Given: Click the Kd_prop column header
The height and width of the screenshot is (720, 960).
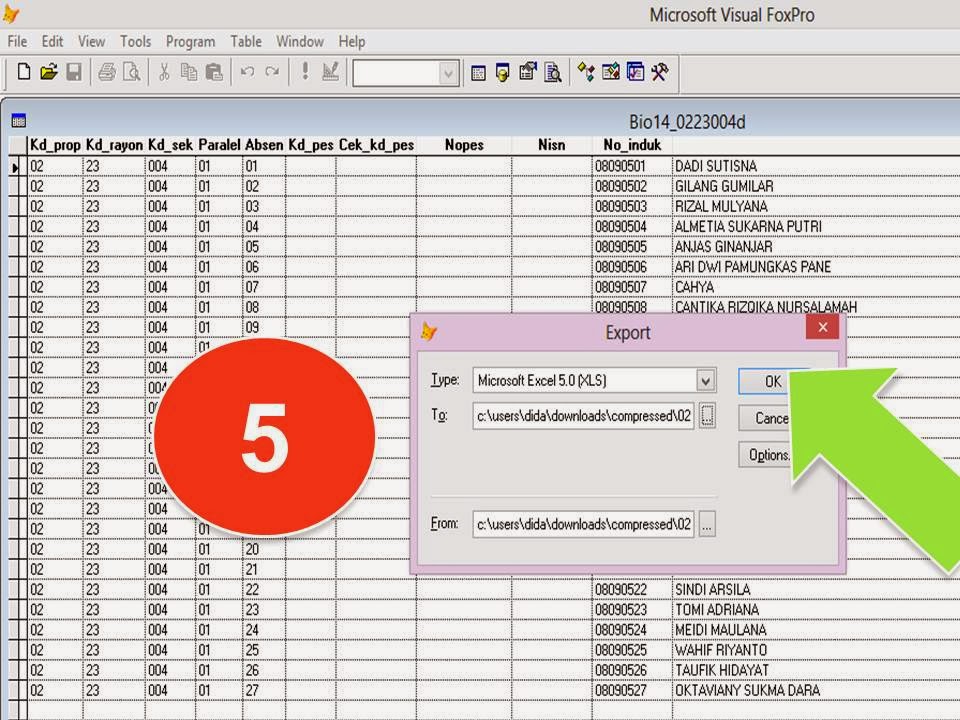Looking at the screenshot, I should (x=55, y=145).
